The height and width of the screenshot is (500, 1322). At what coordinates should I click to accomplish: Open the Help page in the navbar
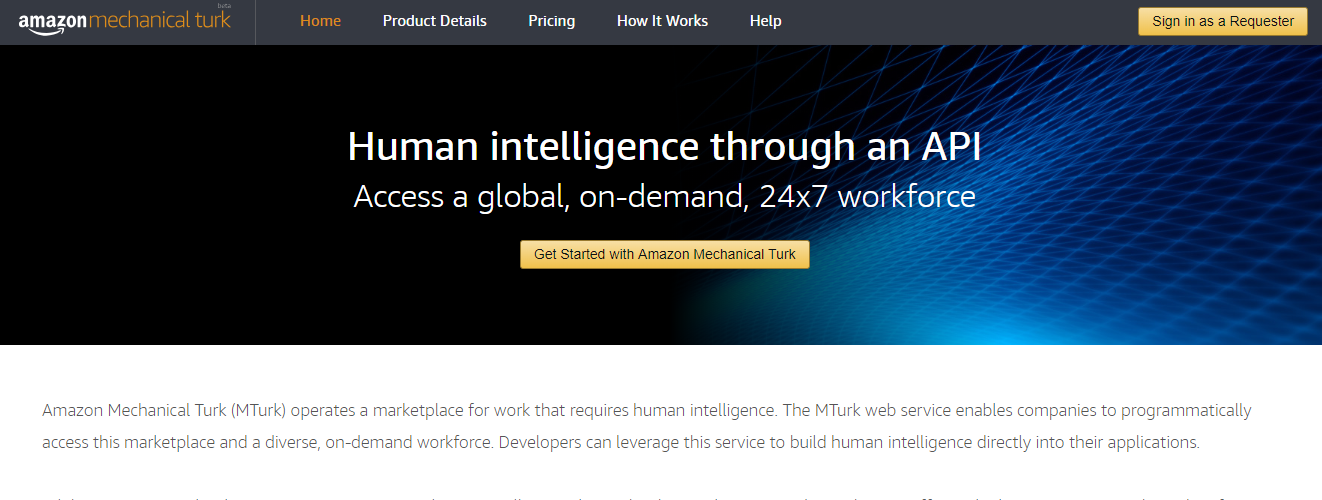tap(765, 21)
